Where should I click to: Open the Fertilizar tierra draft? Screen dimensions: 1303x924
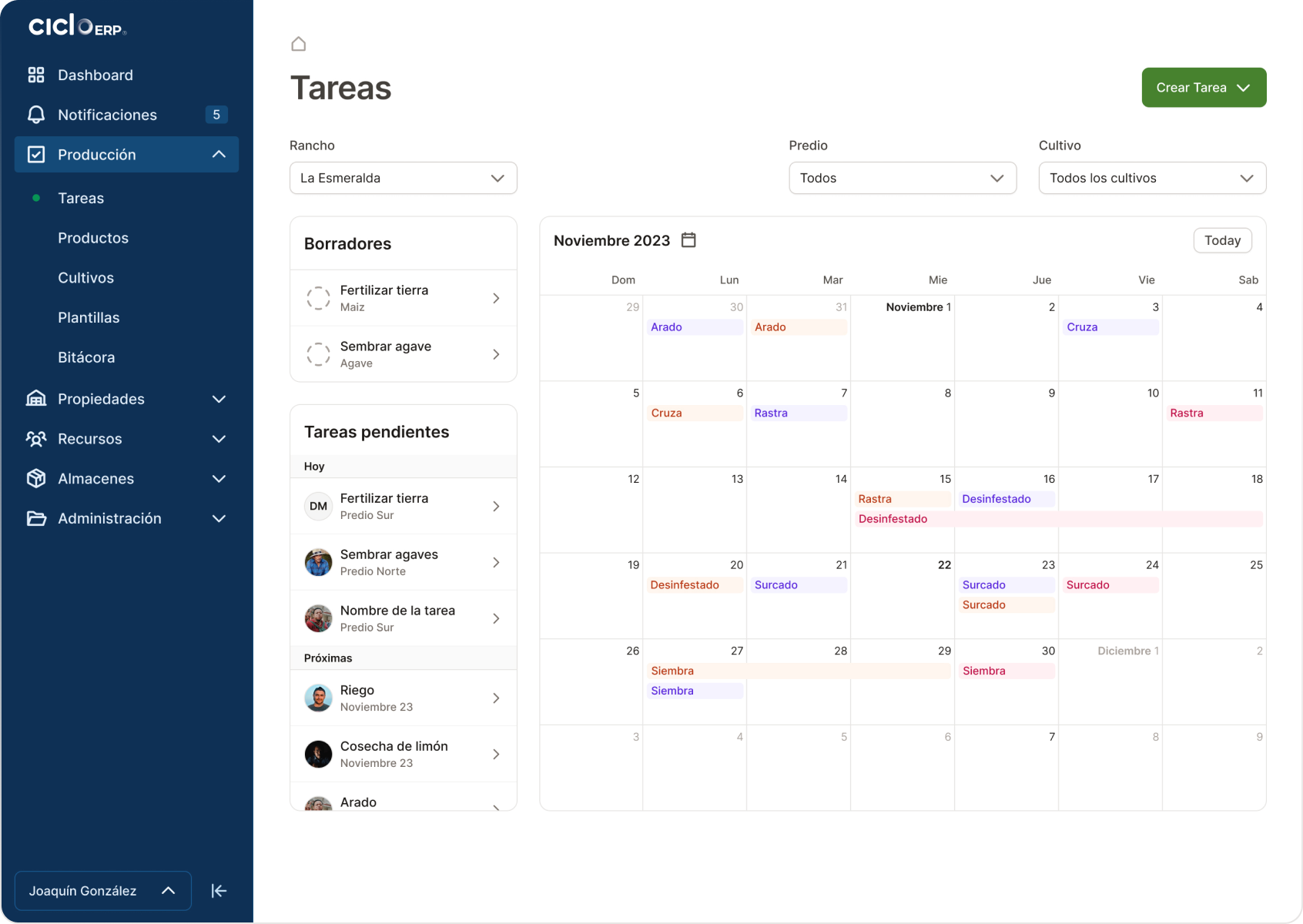403,298
